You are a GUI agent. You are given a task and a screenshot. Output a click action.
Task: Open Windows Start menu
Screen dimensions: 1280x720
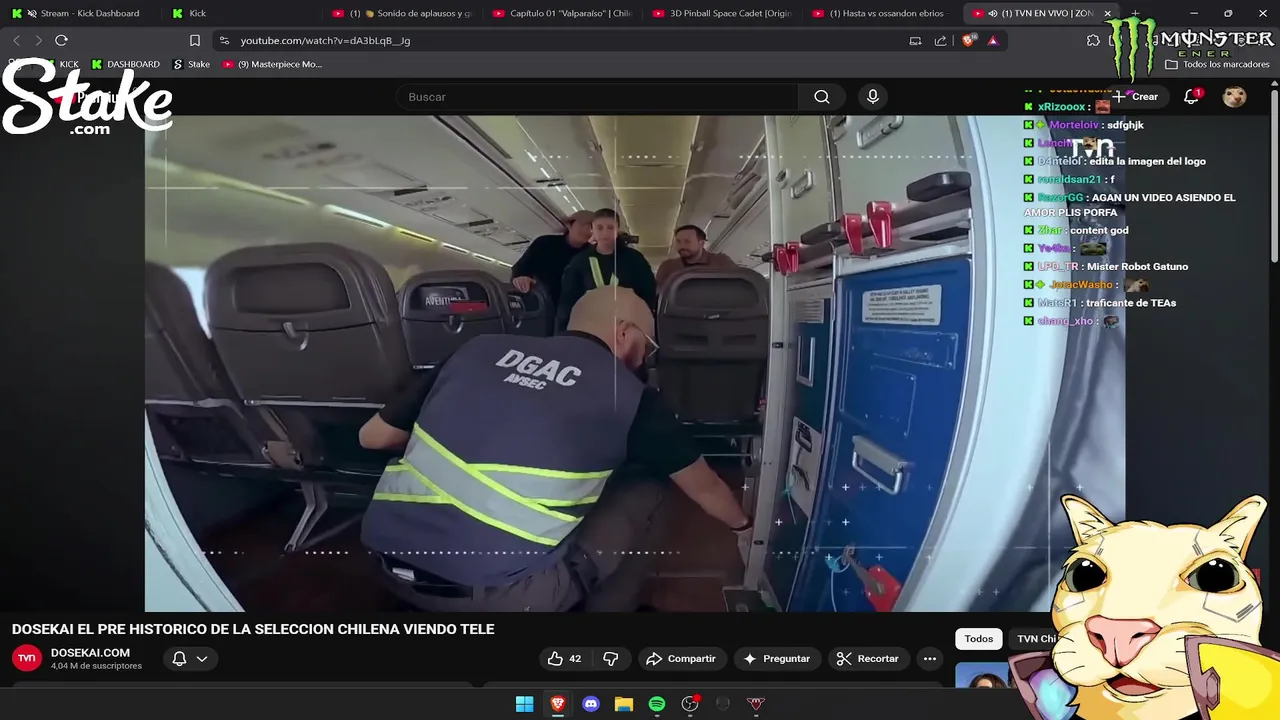(524, 704)
